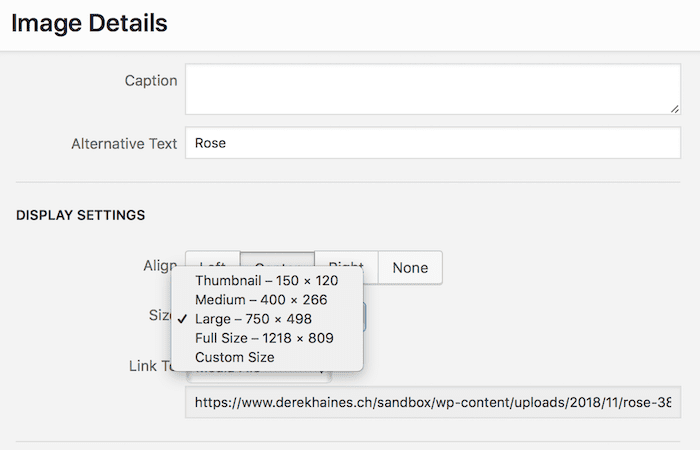
Task: Click the Image Details heading
Action: (89, 22)
